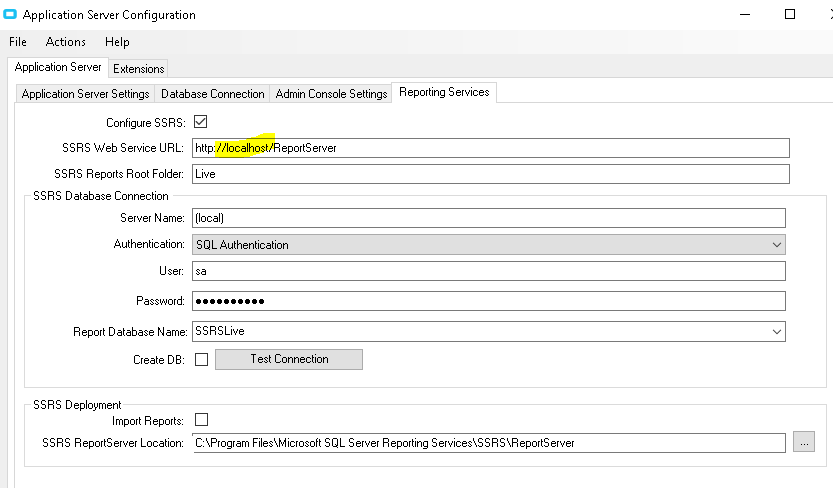Switch to the Database Connection tab
Screen dimensions: 833x488
pyautogui.click(x=212, y=94)
